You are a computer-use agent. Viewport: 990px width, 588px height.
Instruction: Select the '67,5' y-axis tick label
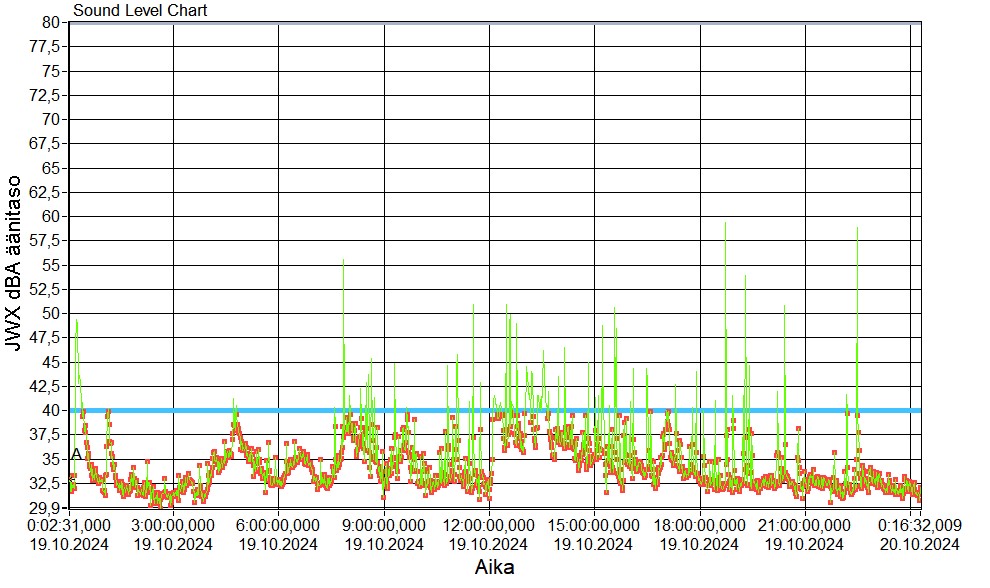pos(45,144)
